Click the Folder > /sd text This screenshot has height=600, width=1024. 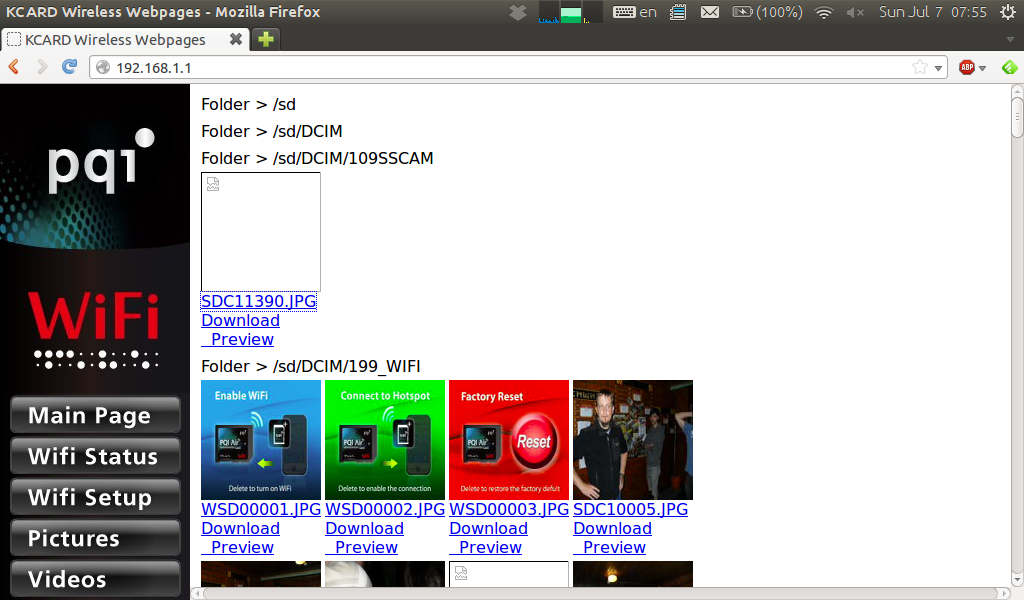click(248, 104)
